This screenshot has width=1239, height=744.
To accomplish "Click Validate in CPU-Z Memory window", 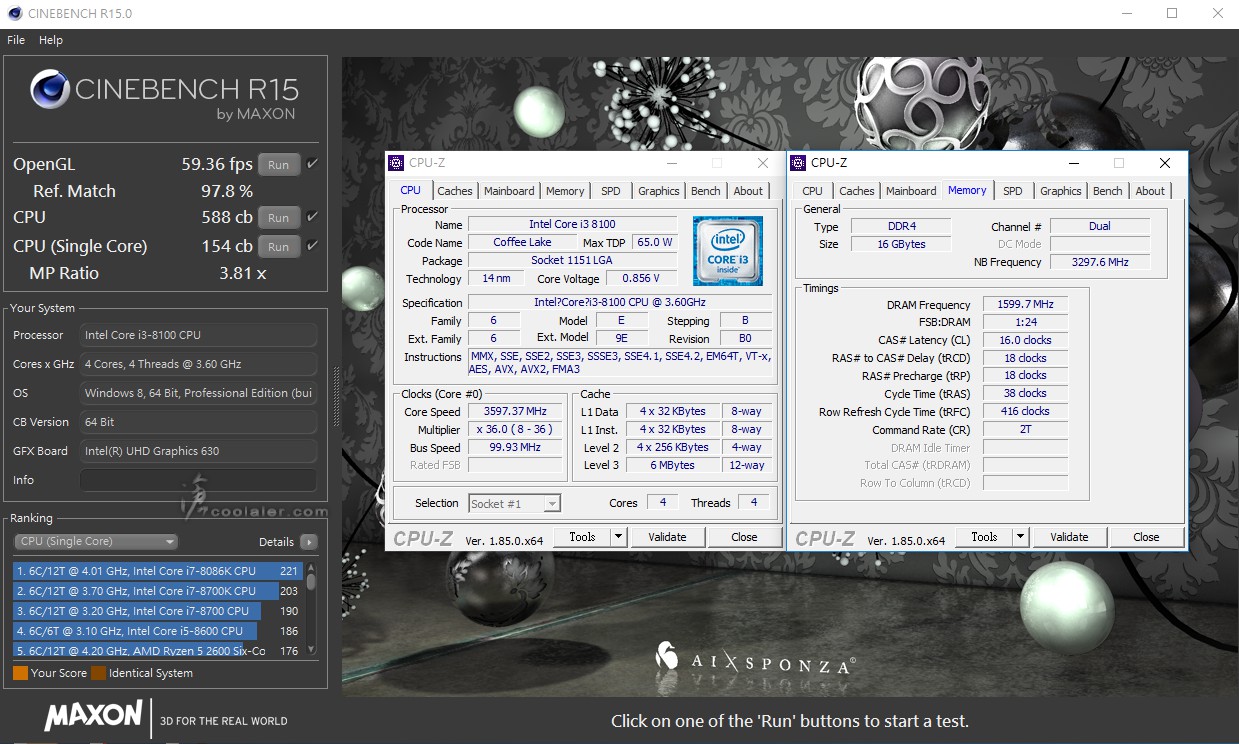I will pos(1069,537).
